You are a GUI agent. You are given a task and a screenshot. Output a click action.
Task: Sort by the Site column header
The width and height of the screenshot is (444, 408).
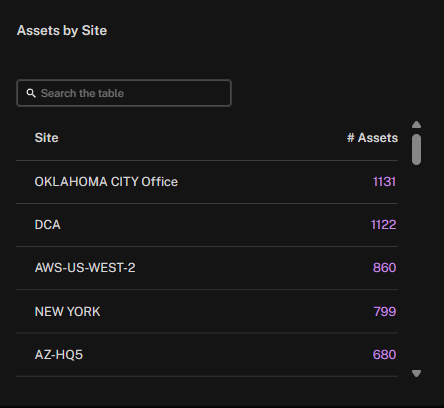click(x=46, y=138)
